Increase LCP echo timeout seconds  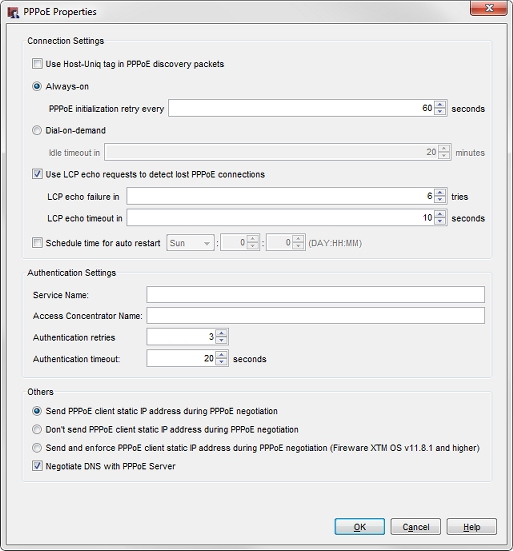pyautogui.click(x=440, y=214)
